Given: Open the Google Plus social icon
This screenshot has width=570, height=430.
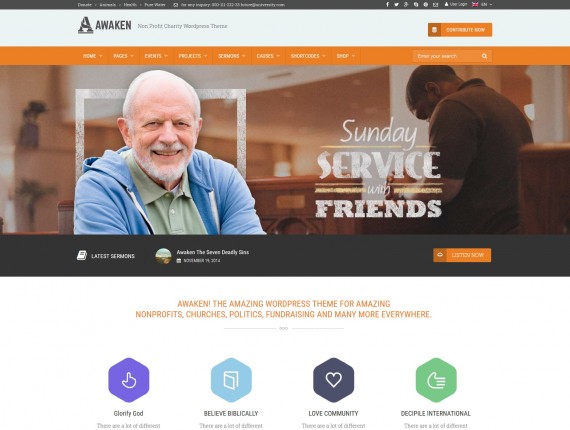Looking at the screenshot, I should coord(406,5).
